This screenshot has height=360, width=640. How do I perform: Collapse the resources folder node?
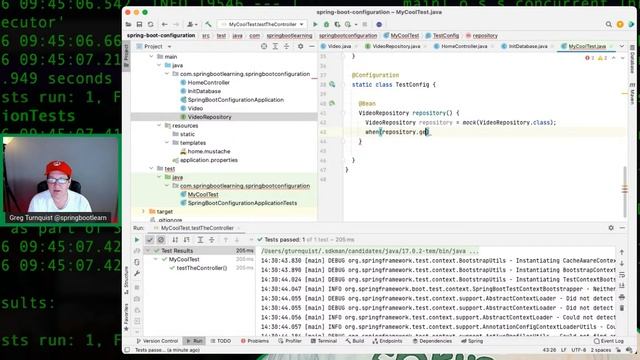click(160, 126)
